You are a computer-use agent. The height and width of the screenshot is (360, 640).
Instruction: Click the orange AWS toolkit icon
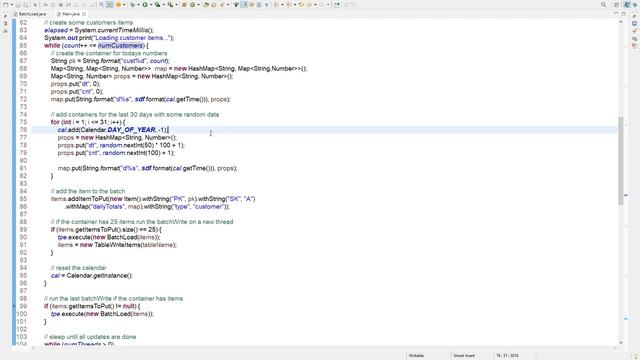118,4
